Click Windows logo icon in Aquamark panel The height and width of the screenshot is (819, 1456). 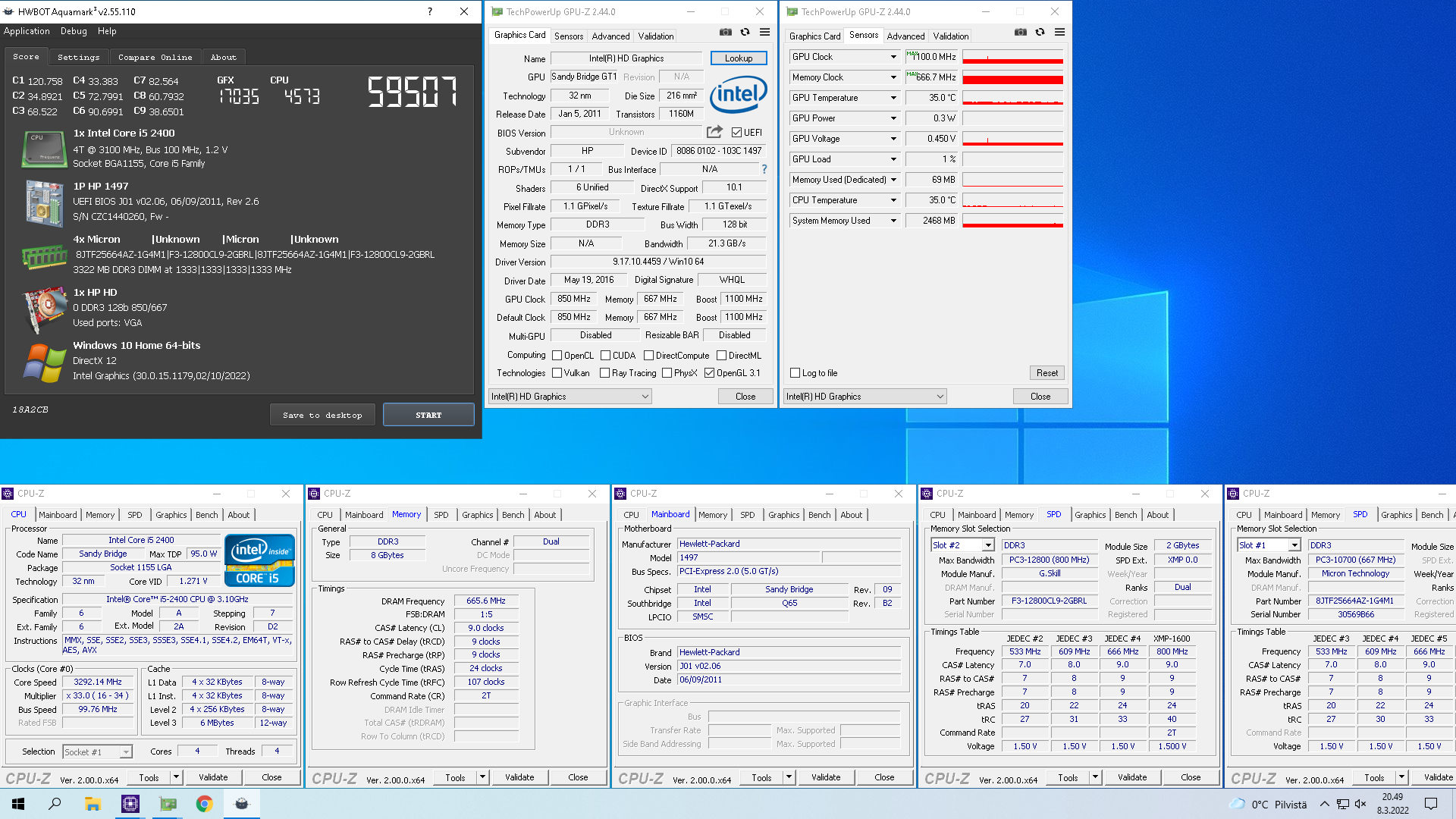point(45,362)
